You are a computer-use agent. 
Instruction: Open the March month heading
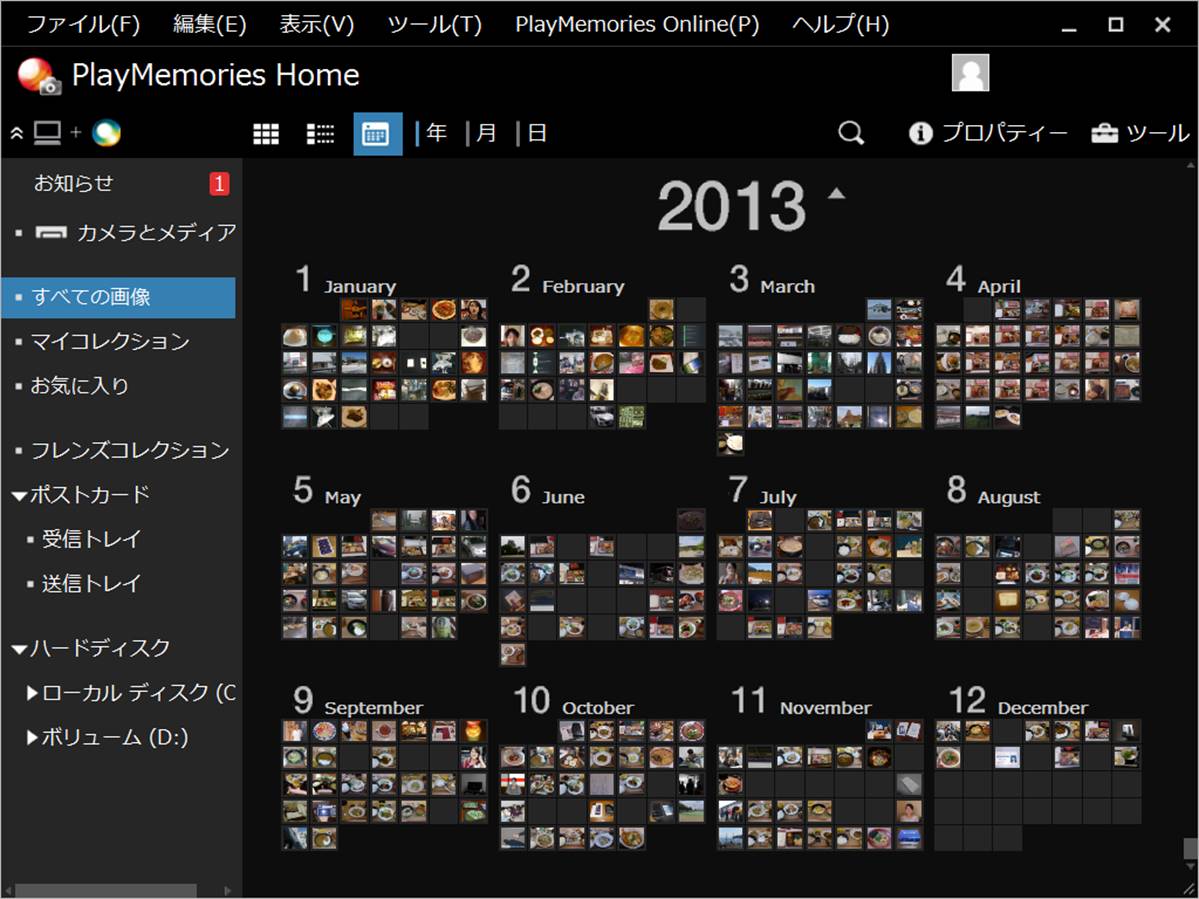tap(772, 281)
